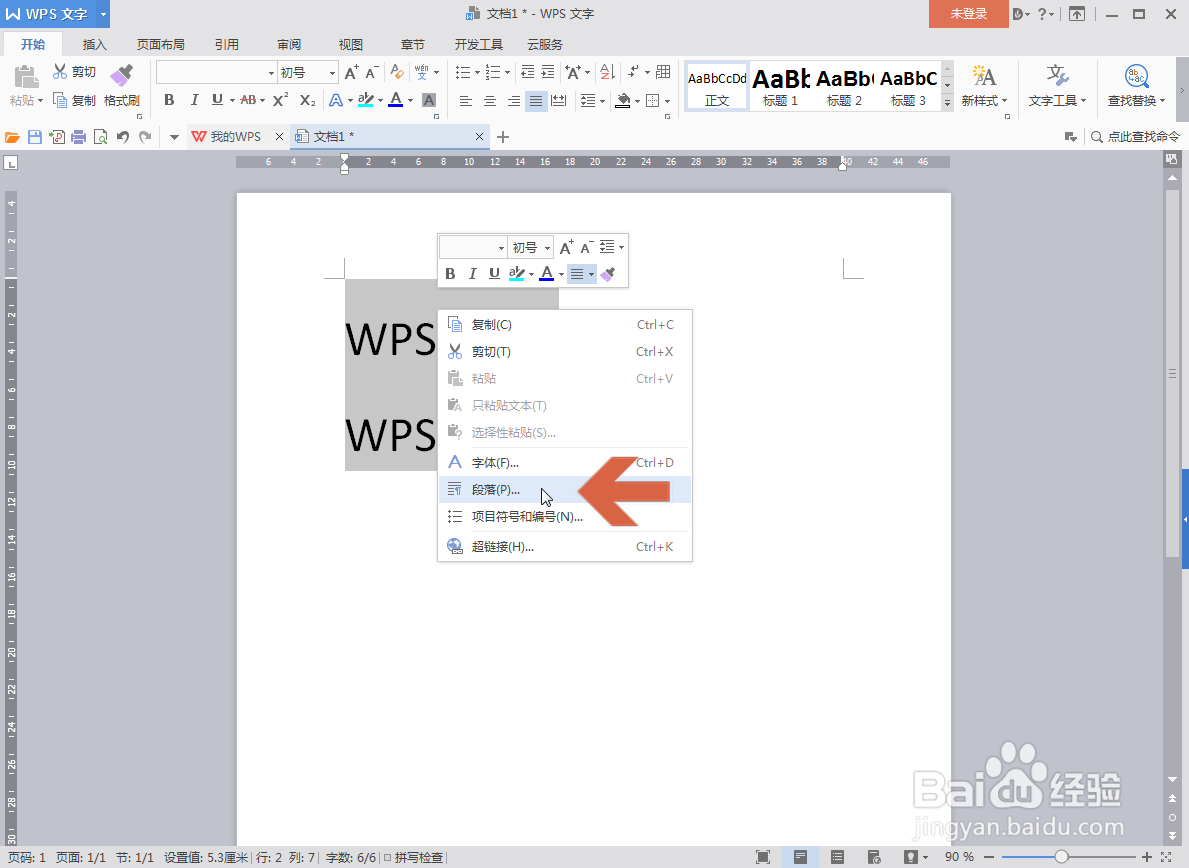Expand the line spacing dropdown in ribbon
Screen dimensions: 1189x868
coord(603,101)
